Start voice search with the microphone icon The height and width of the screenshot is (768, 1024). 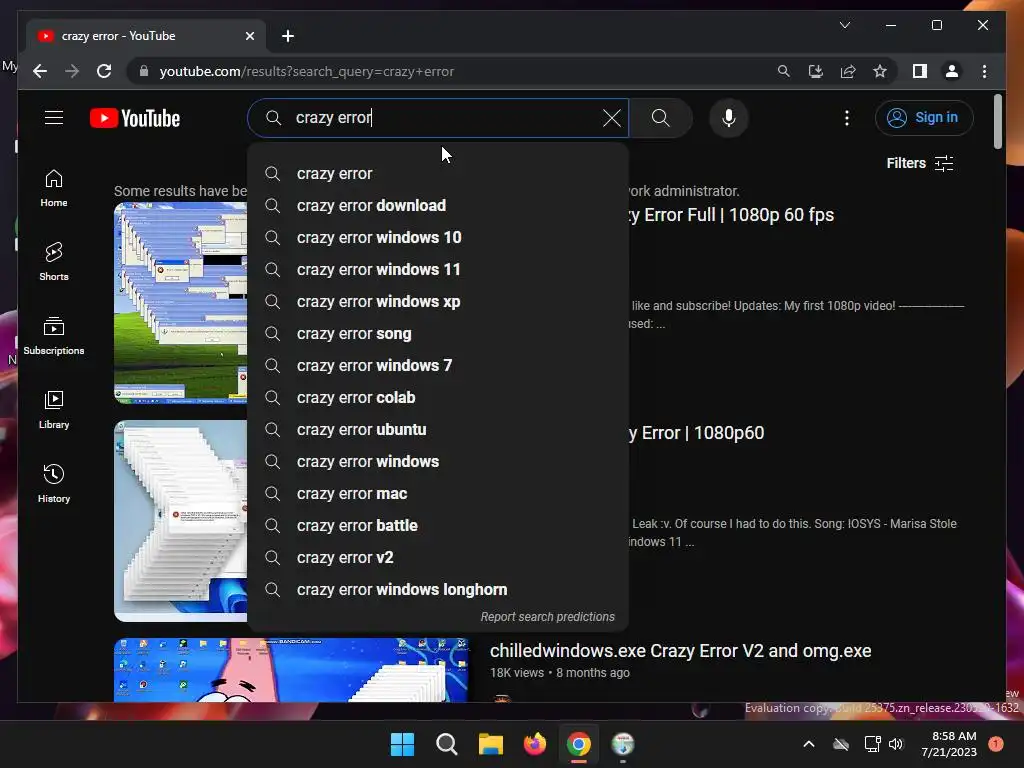click(x=728, y=118)
